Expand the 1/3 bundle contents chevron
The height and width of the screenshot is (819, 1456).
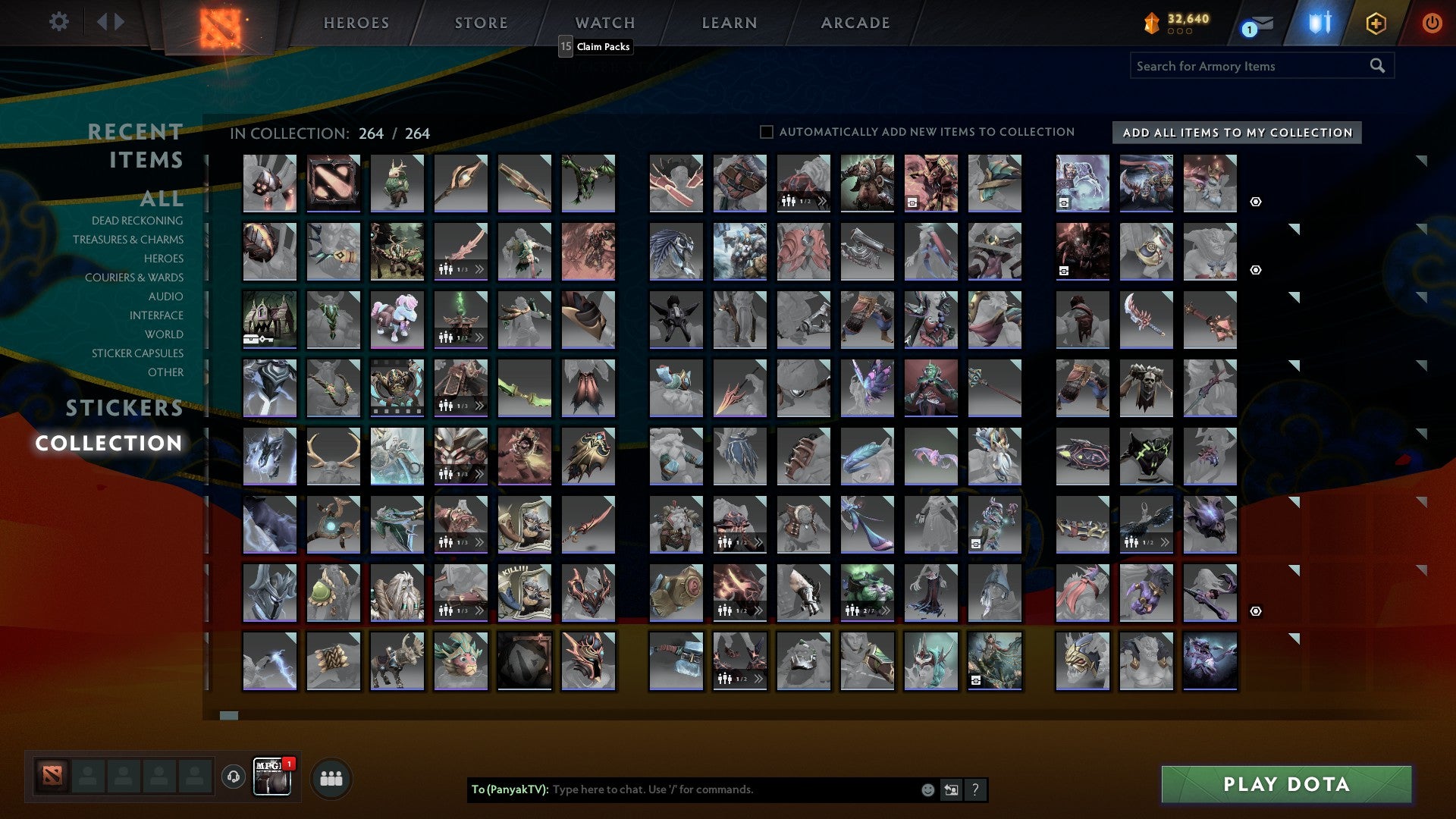(x=479, y=269)
